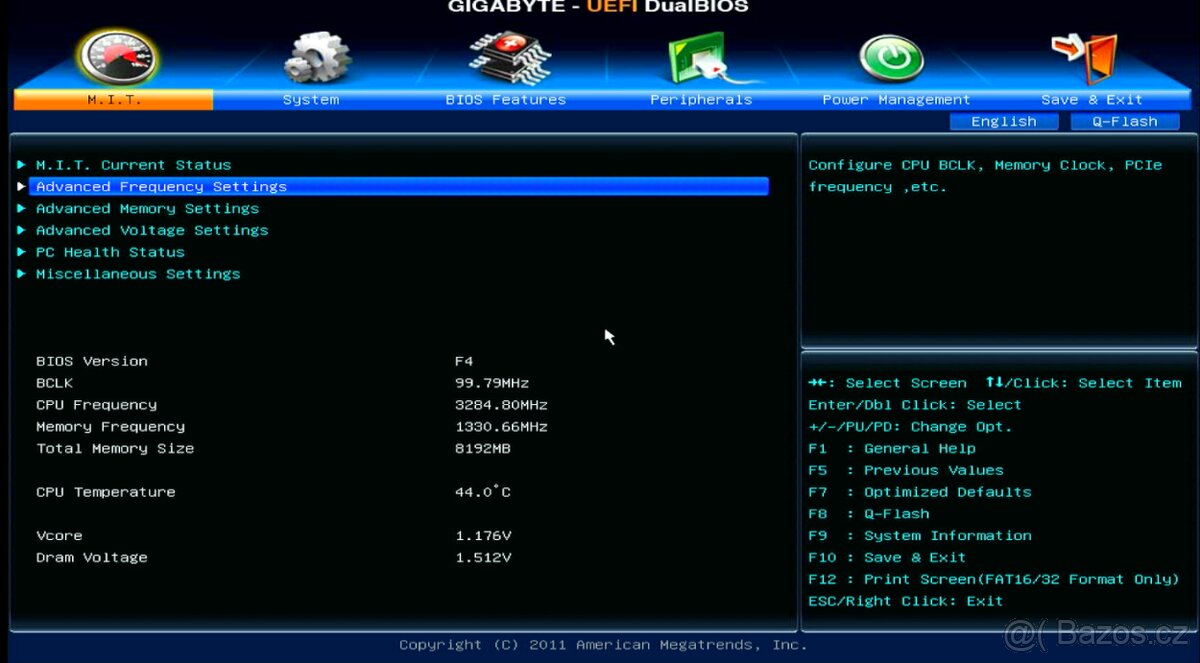This screenshot has height=663, width=1200.
Task: Click the American Megatrends copyright line
Action: click(x=603, y=645)
